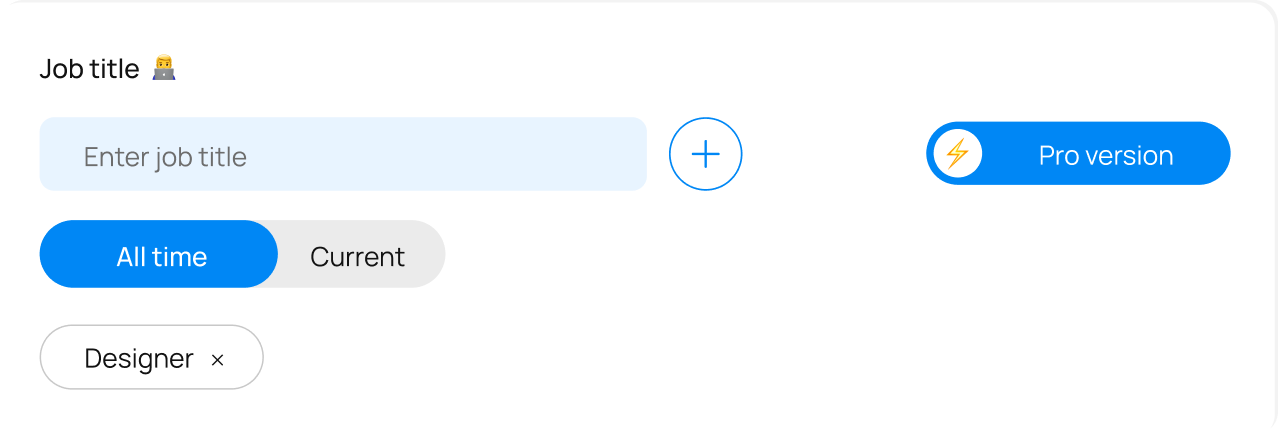Select the blue All time segment
Screen dimensions: 1278x435
click(160, 256)
